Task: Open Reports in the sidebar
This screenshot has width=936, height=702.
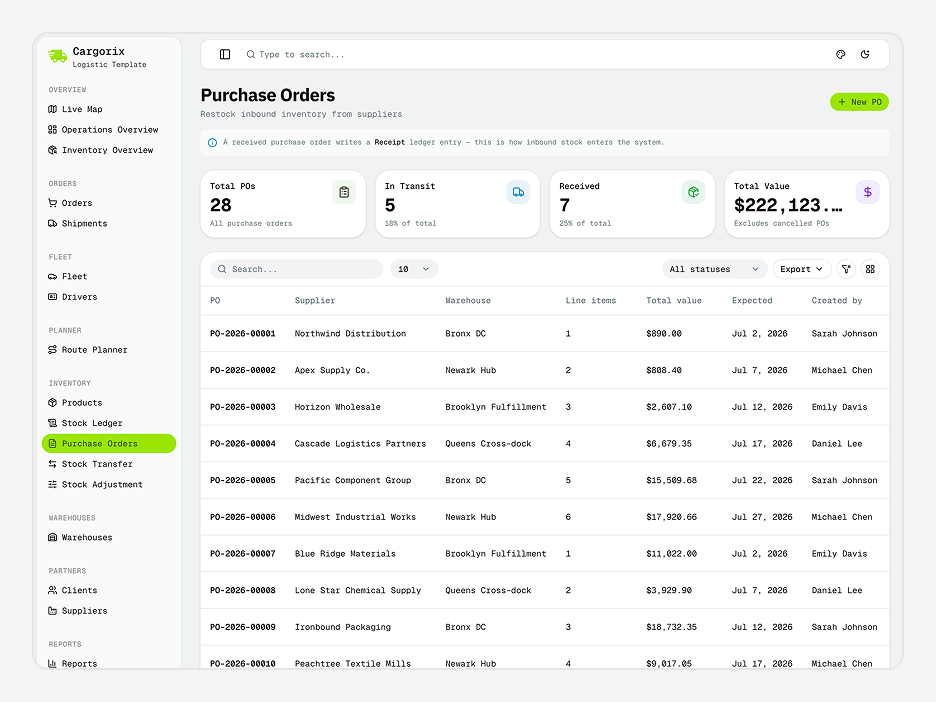Action: pos(109,663)
